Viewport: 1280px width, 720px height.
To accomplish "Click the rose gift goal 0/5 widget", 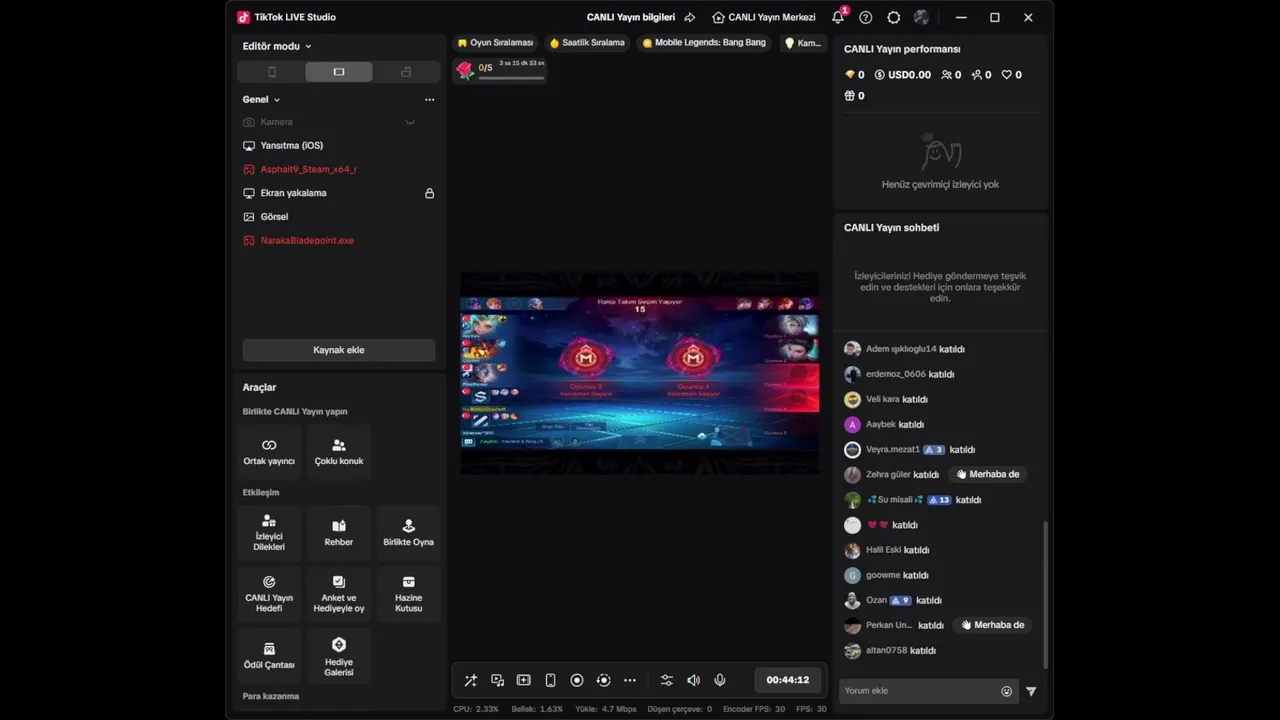I will [x=500, y=69].
